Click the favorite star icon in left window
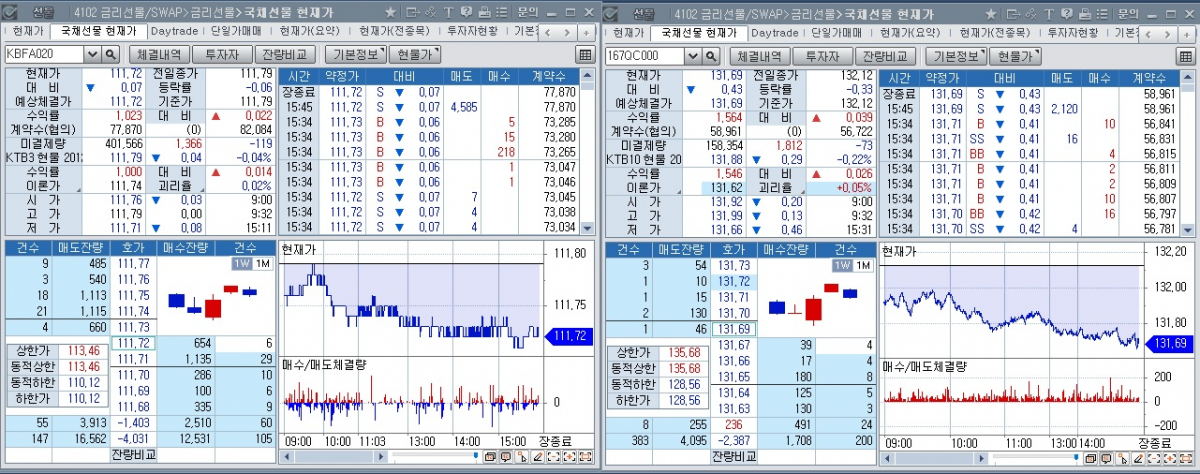 coord(390,12)
